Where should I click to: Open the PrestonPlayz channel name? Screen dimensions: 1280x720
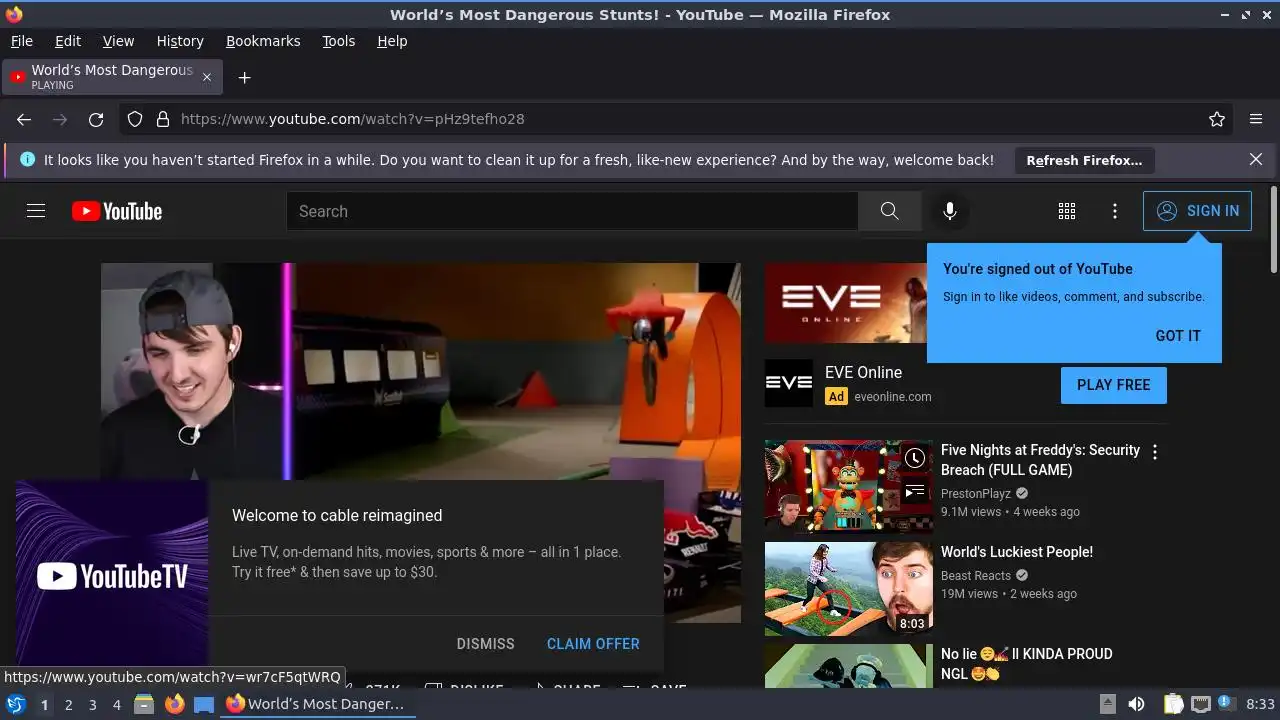click(976, 494)
